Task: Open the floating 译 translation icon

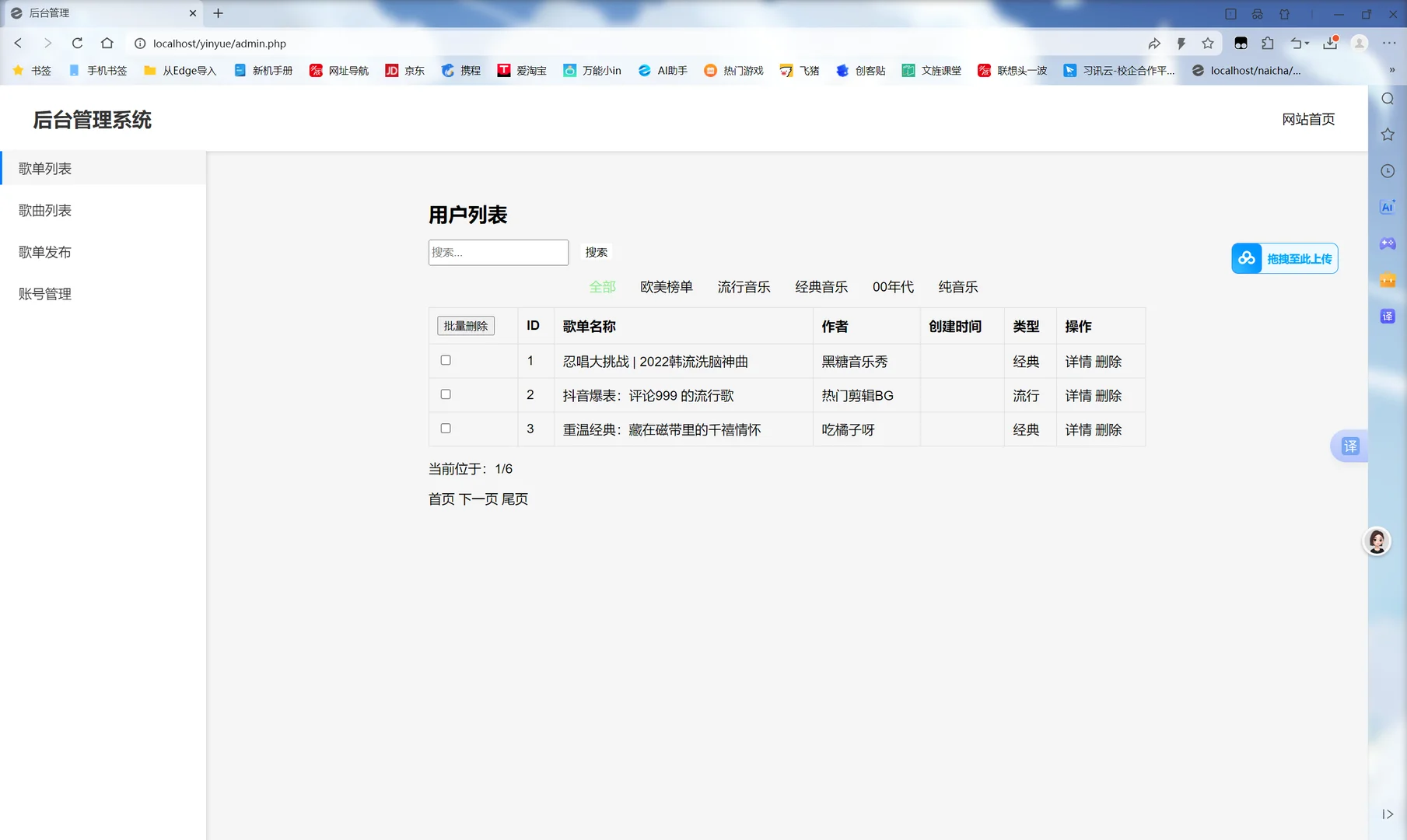Action: click(1352, 446)
